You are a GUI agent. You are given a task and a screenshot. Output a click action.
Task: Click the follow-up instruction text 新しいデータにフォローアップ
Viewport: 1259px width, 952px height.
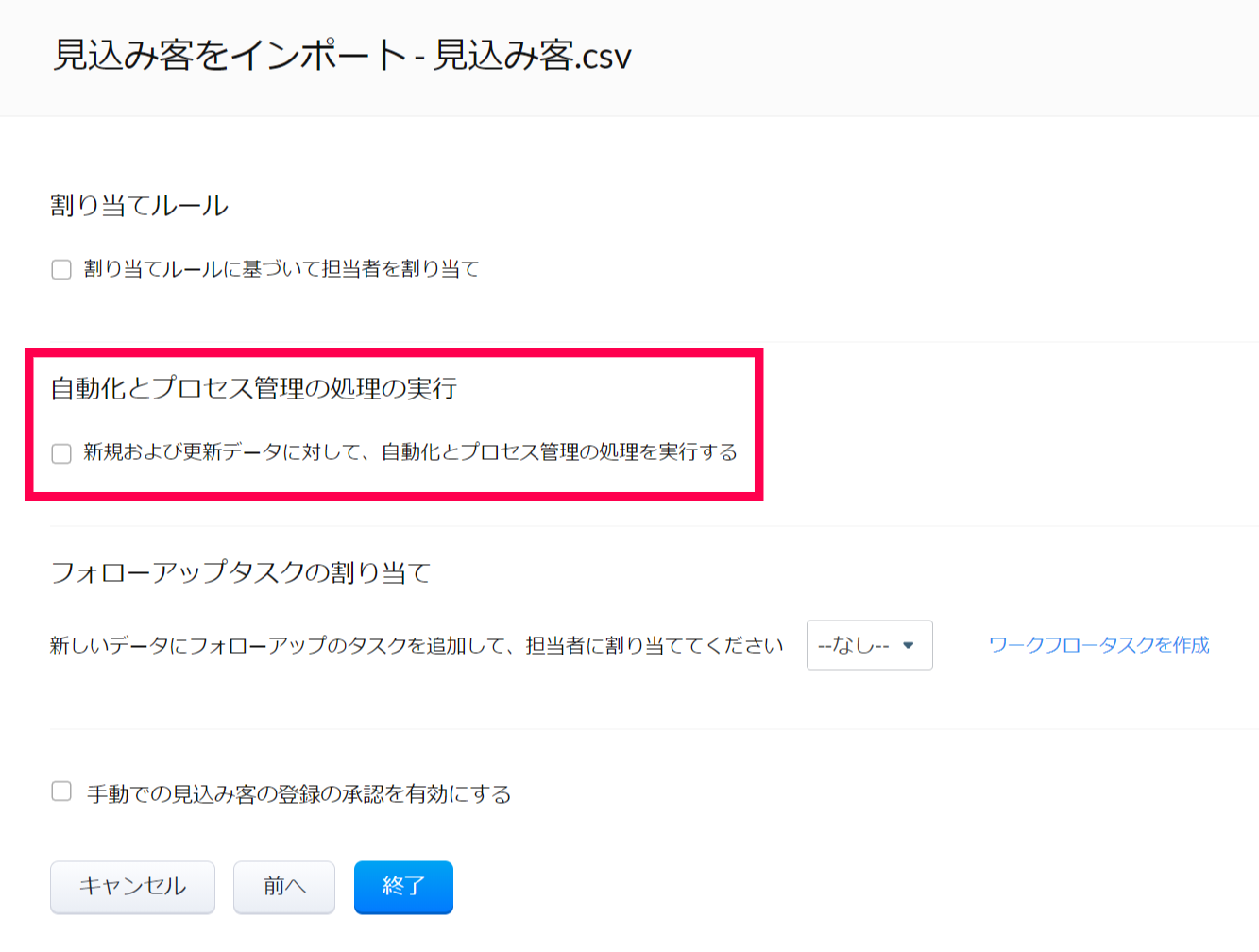click(x=416, y=646)
